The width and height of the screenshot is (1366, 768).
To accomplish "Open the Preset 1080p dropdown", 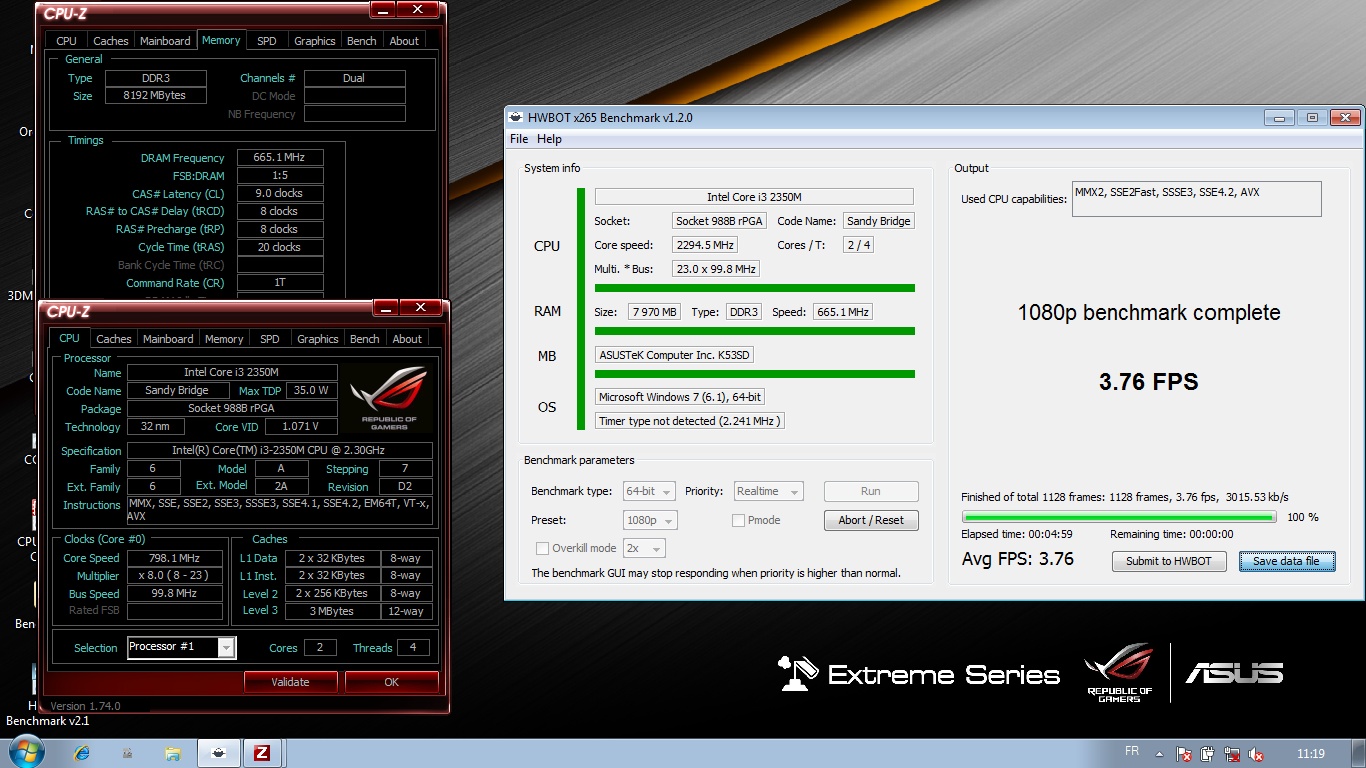I will coord(649,520).
